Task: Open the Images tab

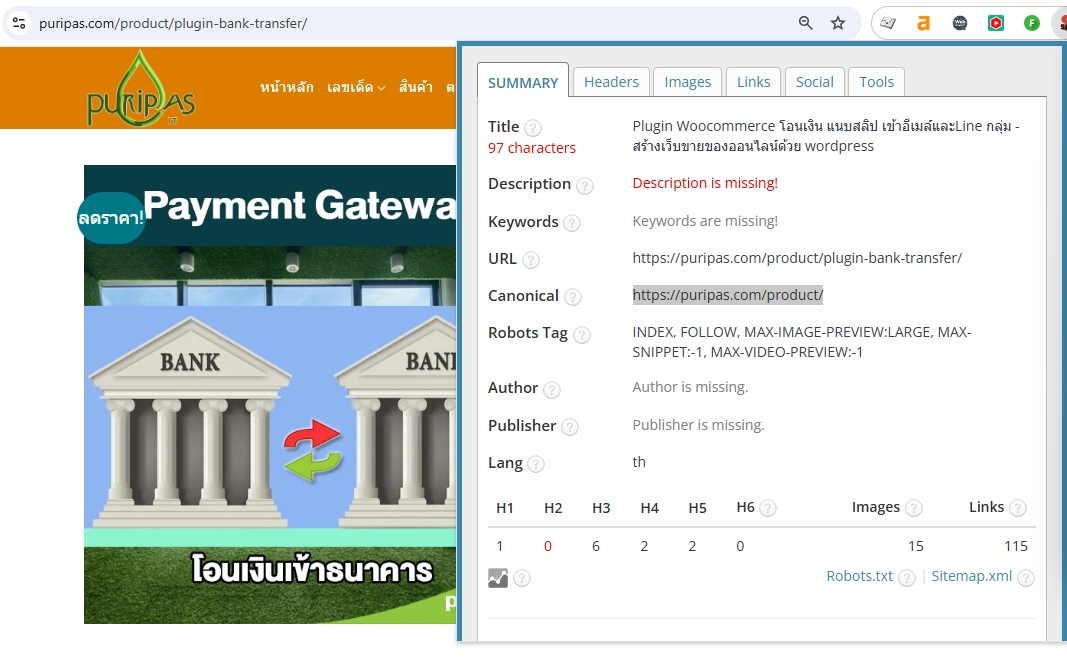Action: tap(688, 82)
